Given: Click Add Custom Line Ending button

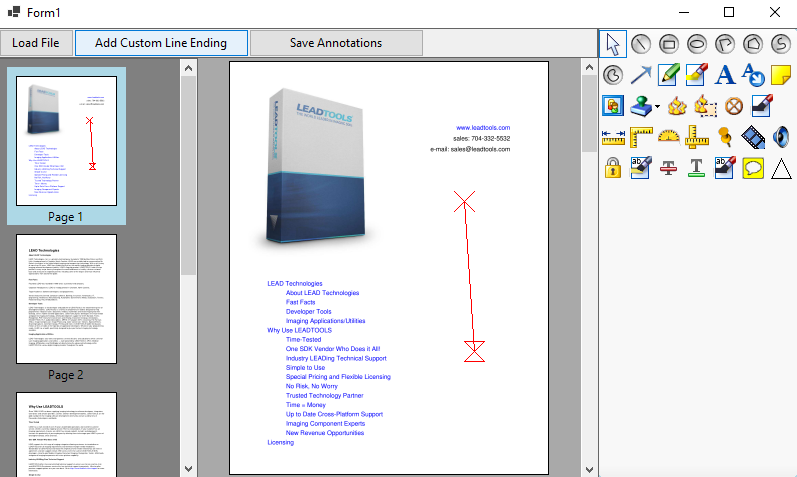Looking at the screenshot, I should [x=161, y=43].
